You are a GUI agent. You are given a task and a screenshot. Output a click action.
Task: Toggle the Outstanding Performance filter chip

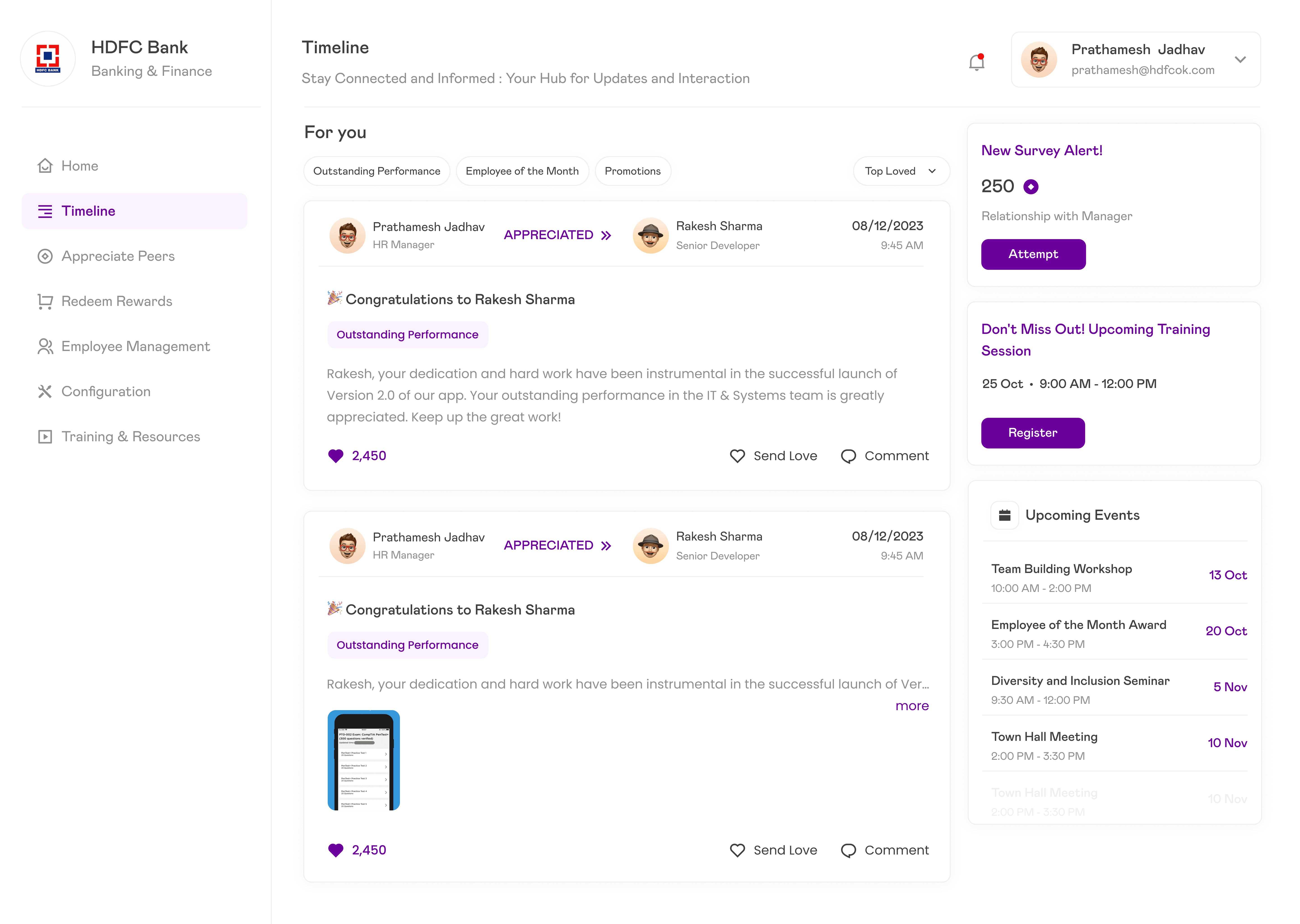pos(376,171)
